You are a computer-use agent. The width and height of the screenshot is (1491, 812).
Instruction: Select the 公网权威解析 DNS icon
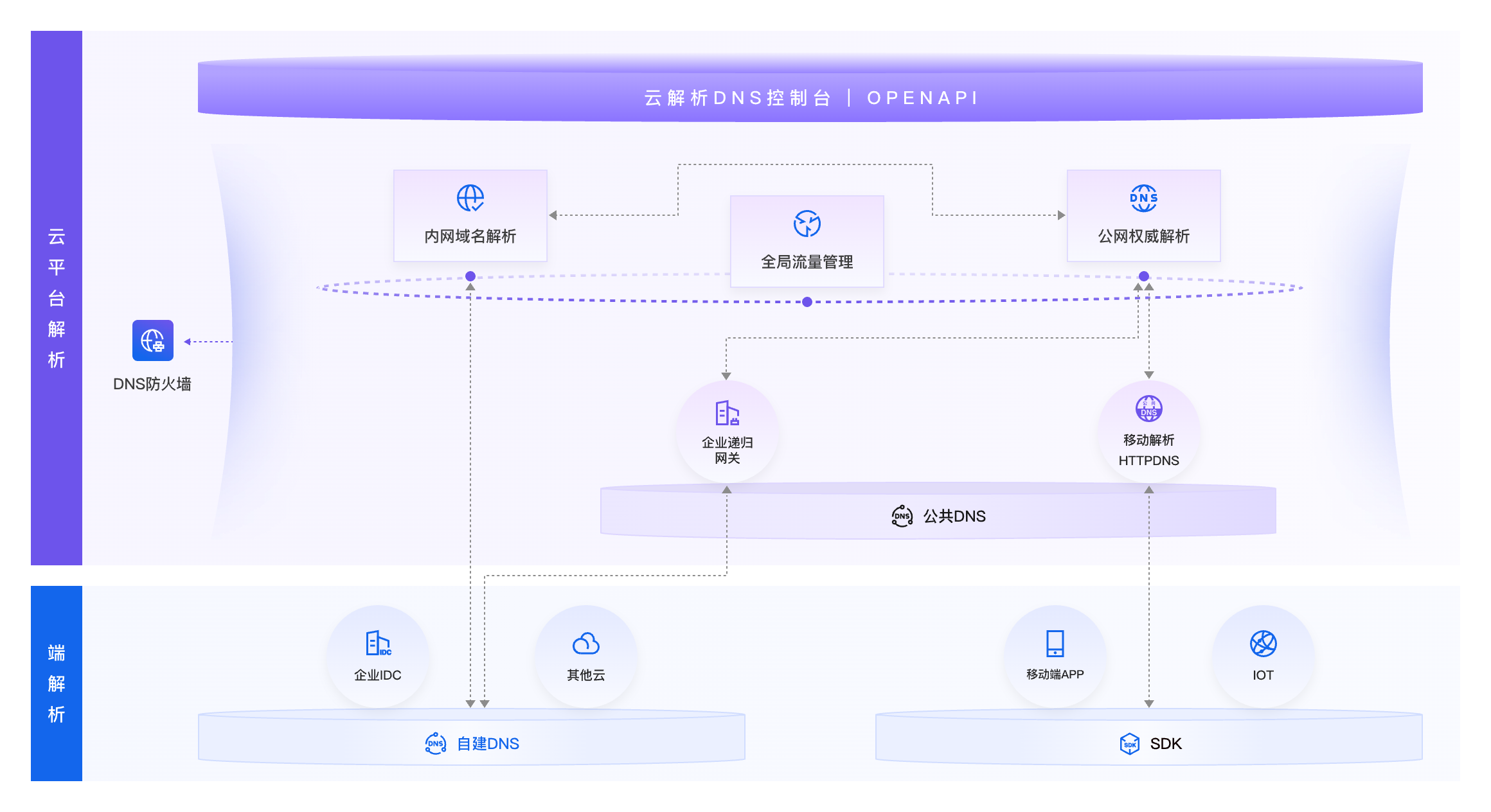pyautogui.click(x=1143, y=198)
